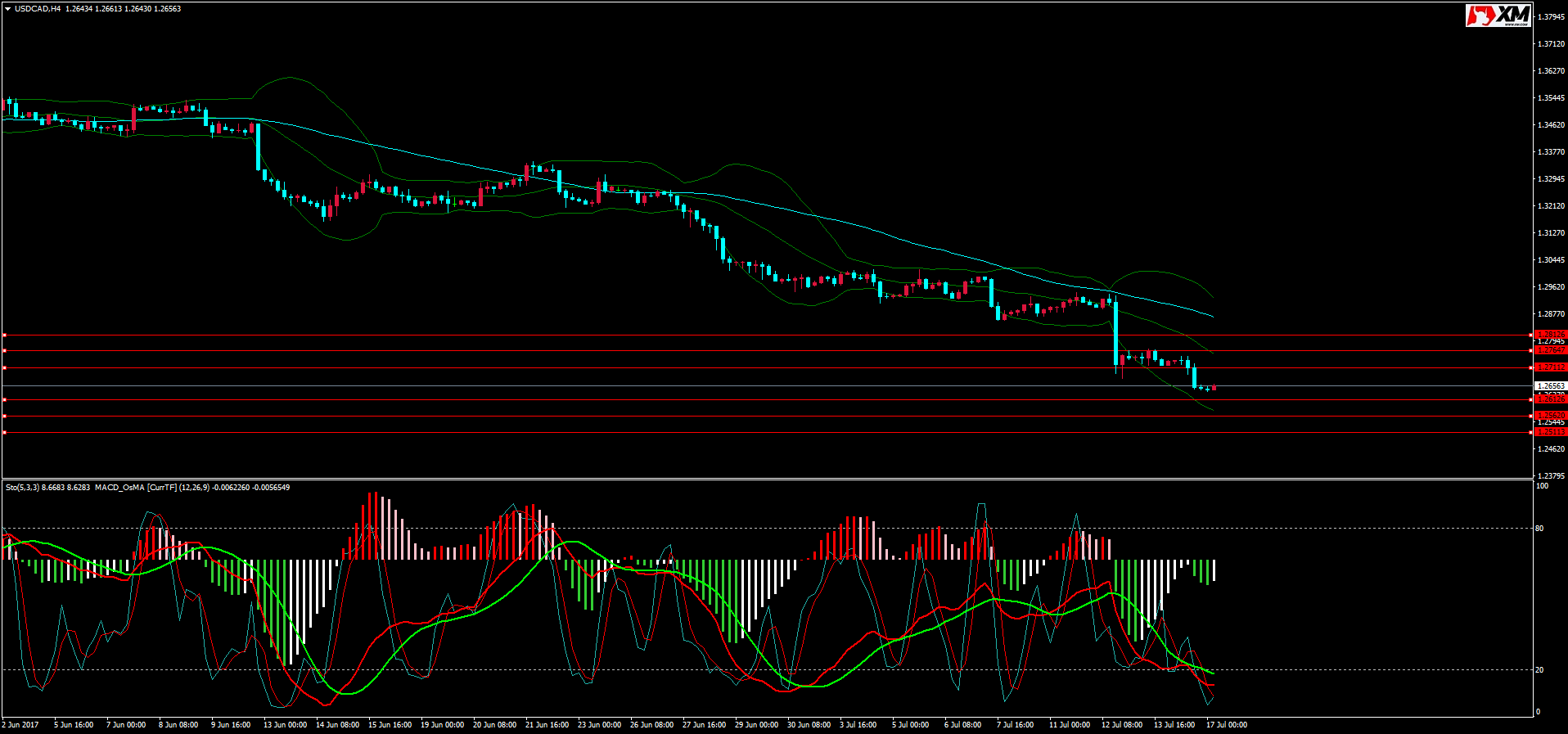Viewport: 1568px width, 734px height.
Task: Click the 1.23795 price scale value
Action: click(x=1551, y=476)
